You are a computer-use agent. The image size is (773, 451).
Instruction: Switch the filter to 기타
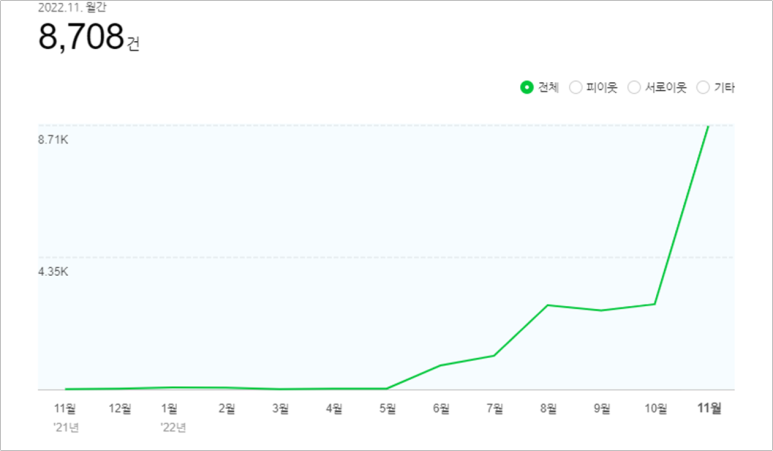point(703,88)
